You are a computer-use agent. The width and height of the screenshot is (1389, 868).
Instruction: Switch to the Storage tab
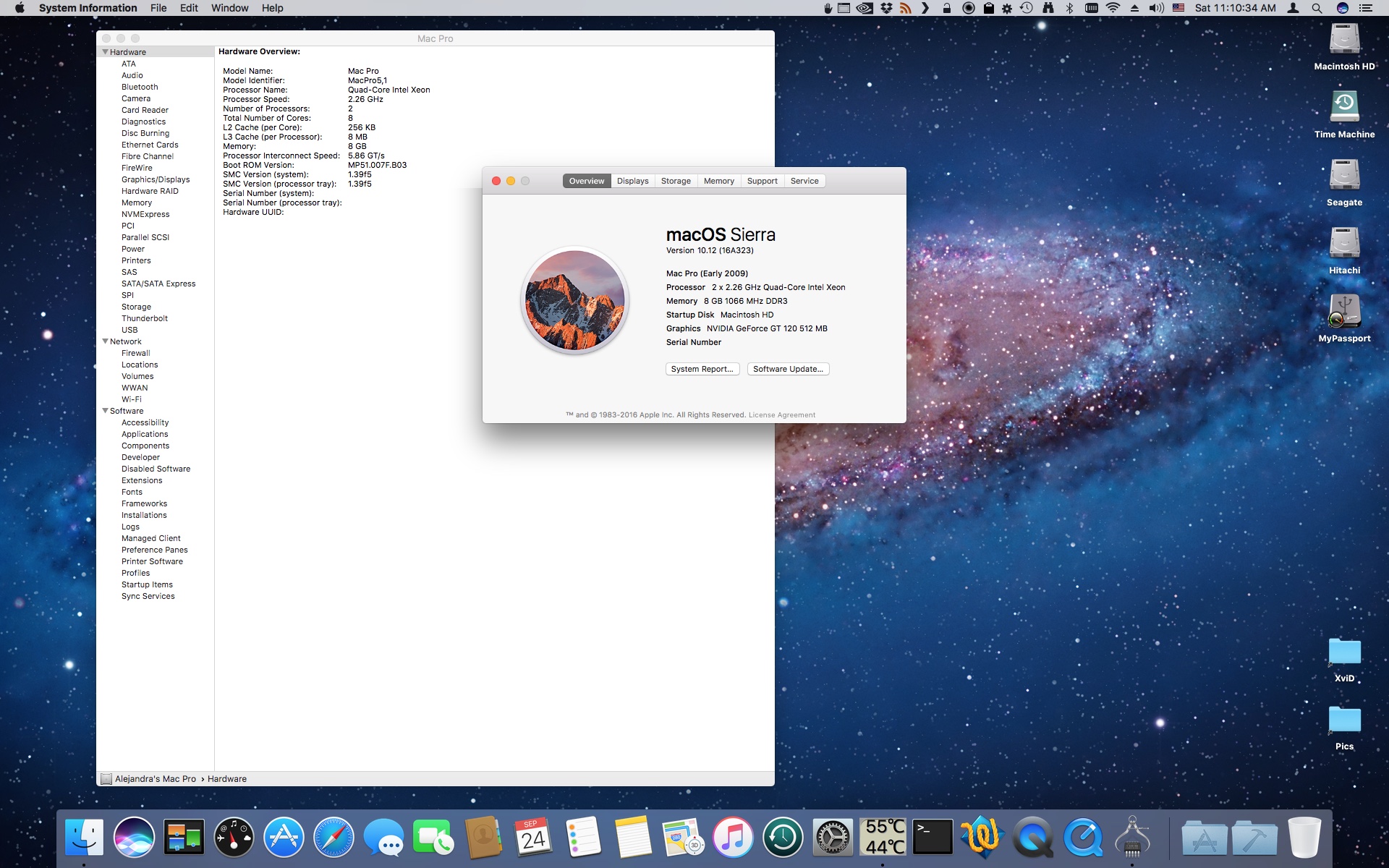click(675, 181)
